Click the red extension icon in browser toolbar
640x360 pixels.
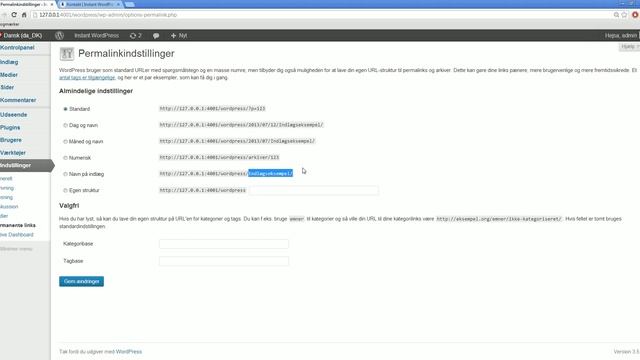point(635,15)
